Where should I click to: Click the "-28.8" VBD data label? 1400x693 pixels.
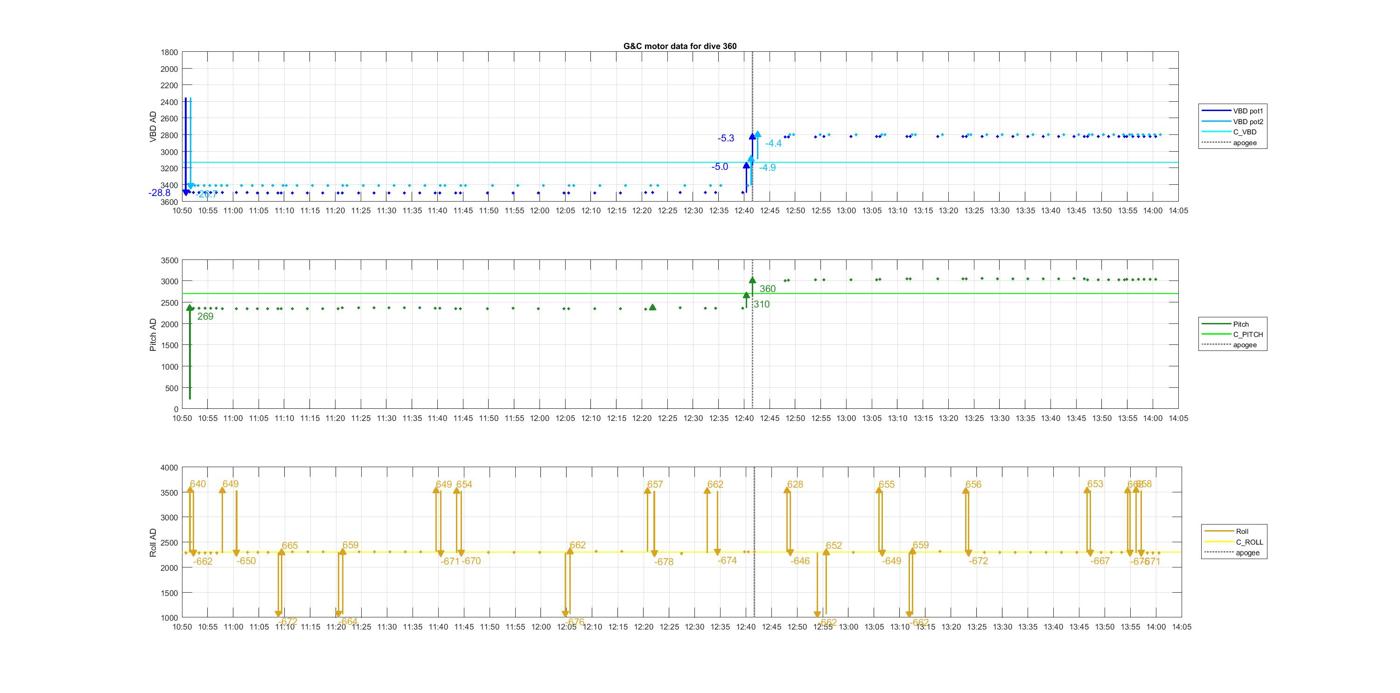pyautogui.click(x=160, y=192)
